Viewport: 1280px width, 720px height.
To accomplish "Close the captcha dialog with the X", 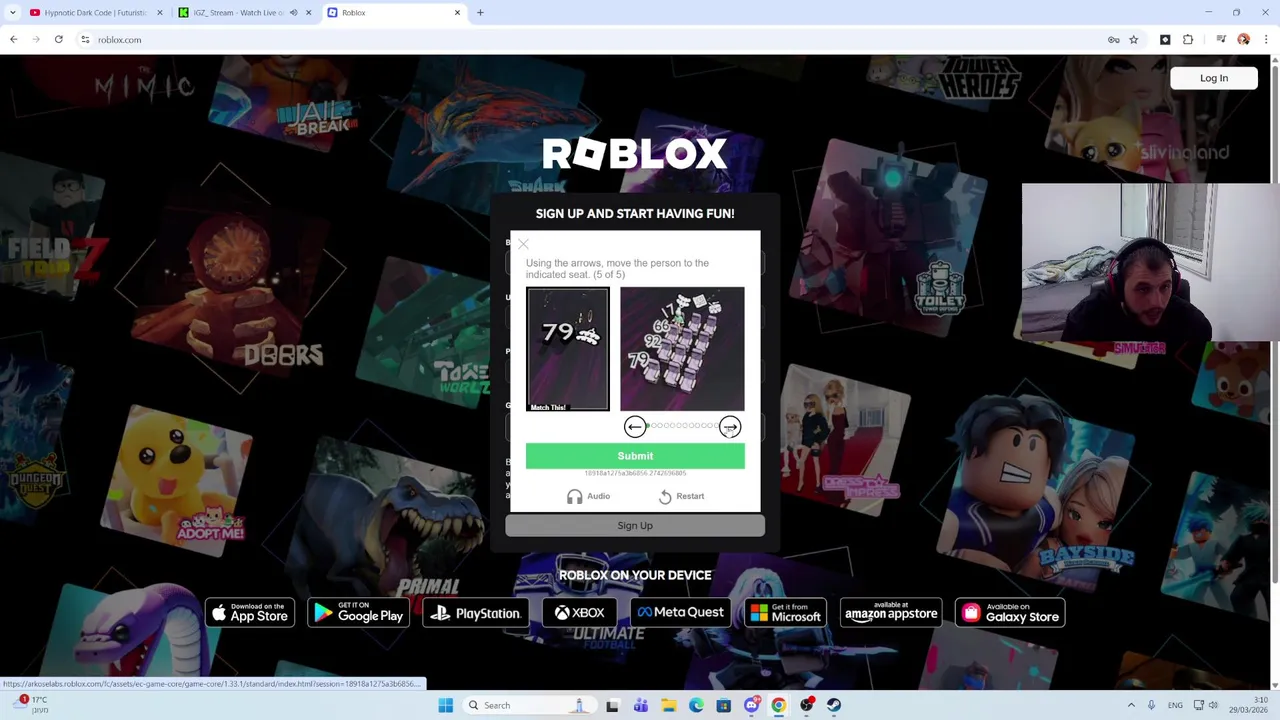I will [523, 244].
